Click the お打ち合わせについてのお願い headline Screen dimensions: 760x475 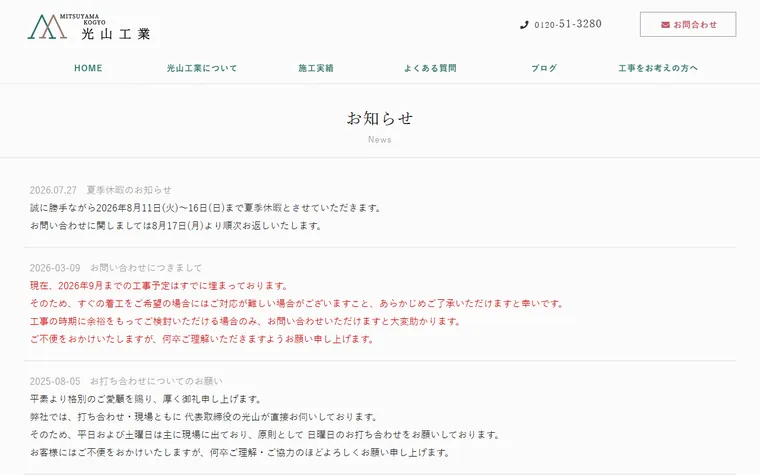tap(156, 381)
